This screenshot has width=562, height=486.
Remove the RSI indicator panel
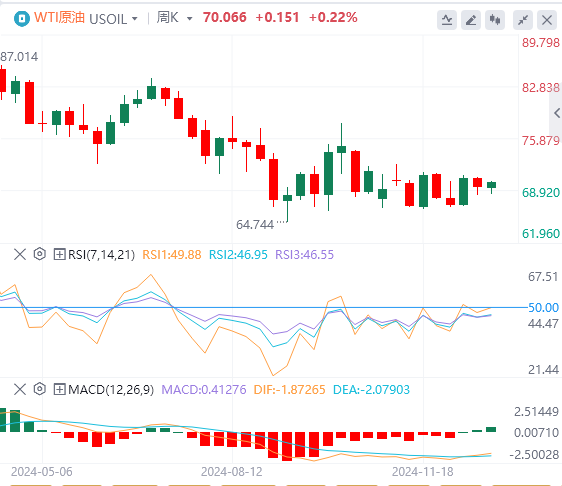click(x=20, y=254)
